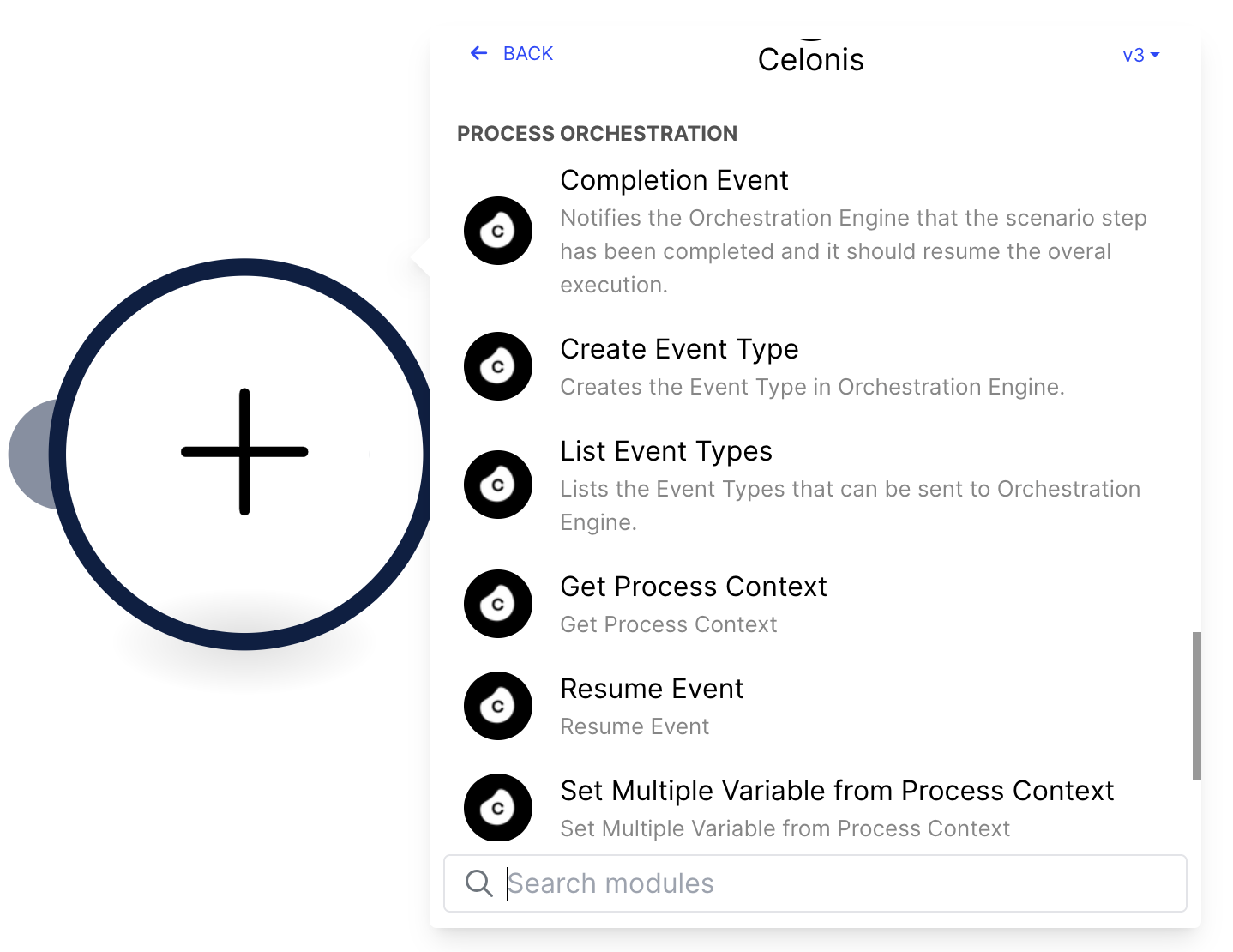Open the v3 version dropdown

tap(1140, 55)
